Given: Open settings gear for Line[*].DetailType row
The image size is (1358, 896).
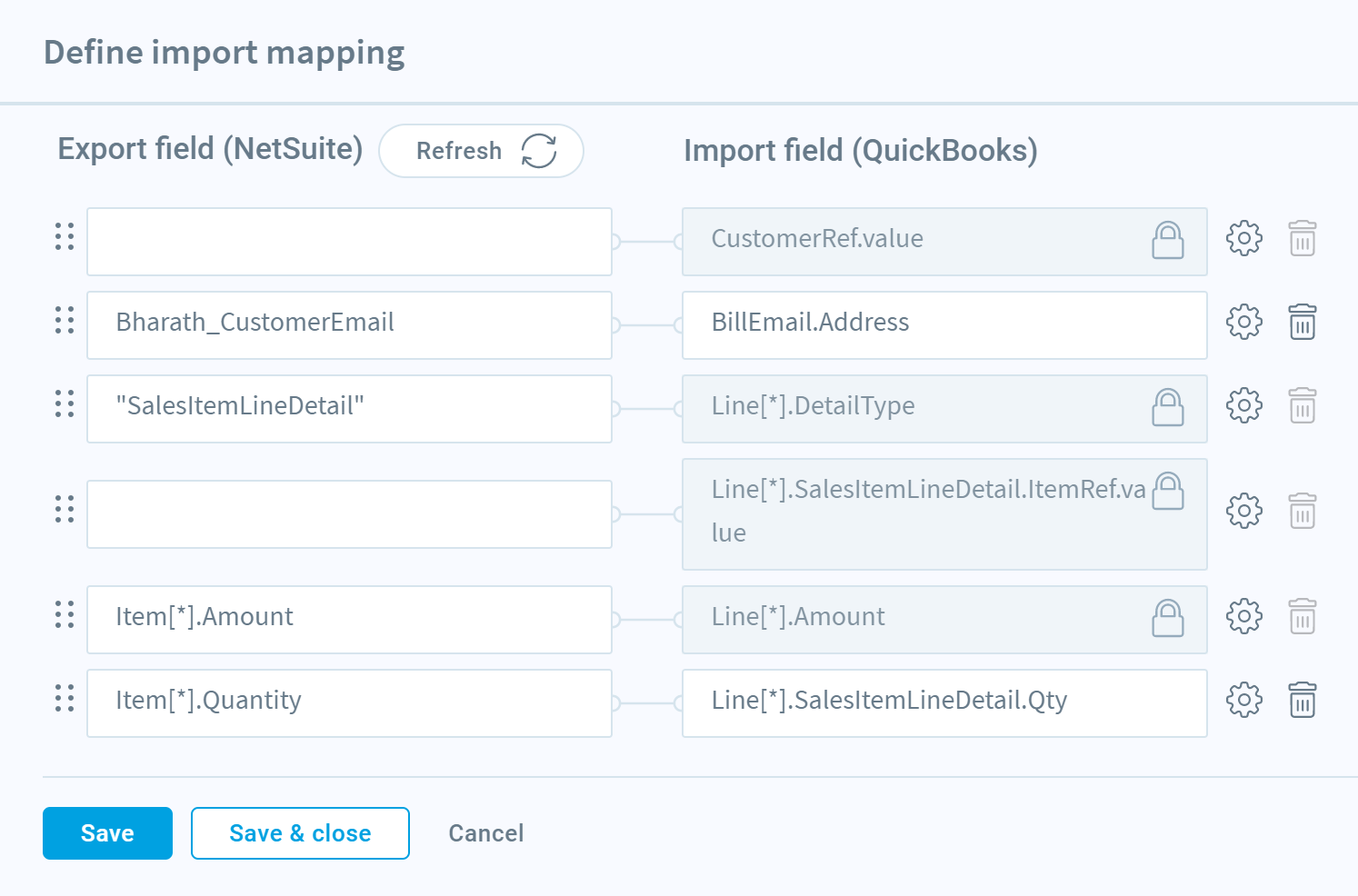Looking at the screenshot, I should coord(1243,405).
